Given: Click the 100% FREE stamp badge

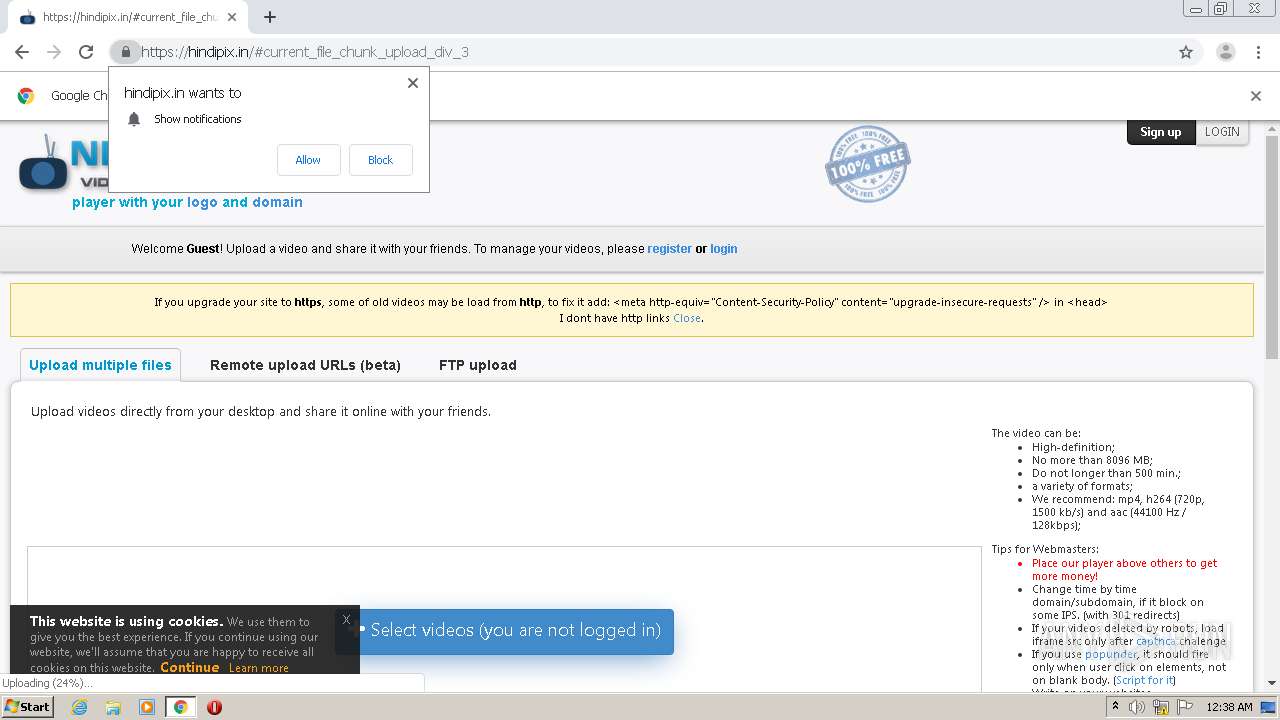Looking at the screenshot, I should (x=867, y=163).
